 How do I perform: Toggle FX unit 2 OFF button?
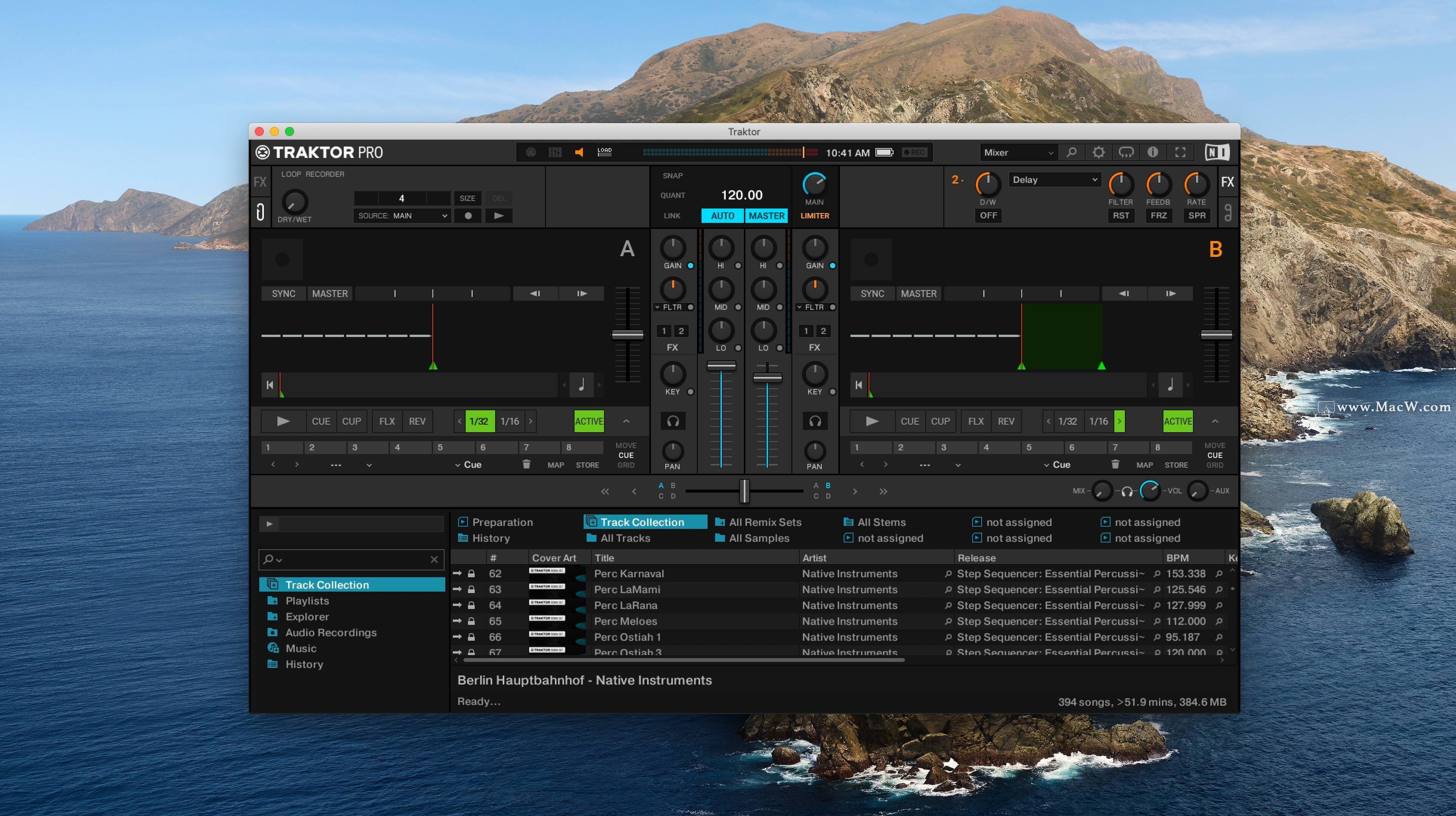point(988,216)
